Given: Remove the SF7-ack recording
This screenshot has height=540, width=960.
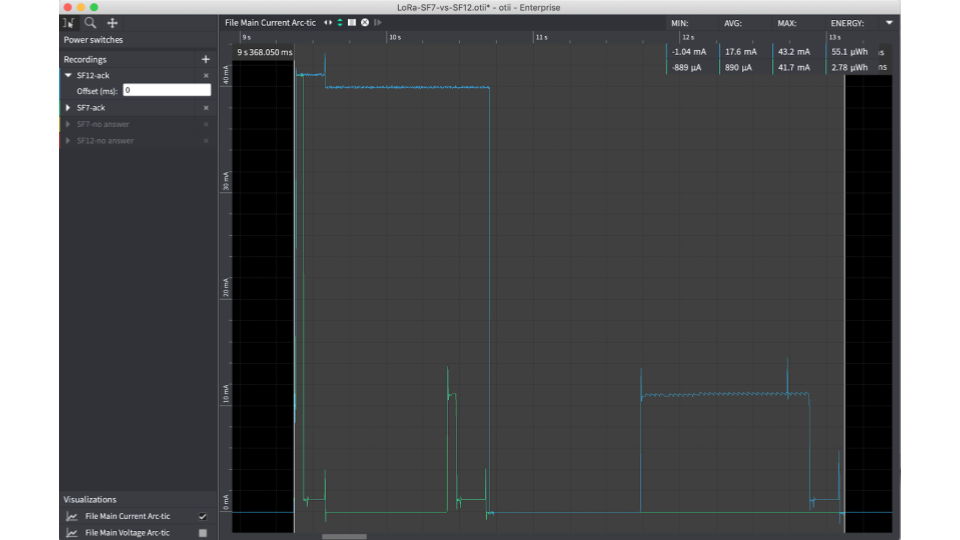Looking at the screenshot, I should point(206,108).
